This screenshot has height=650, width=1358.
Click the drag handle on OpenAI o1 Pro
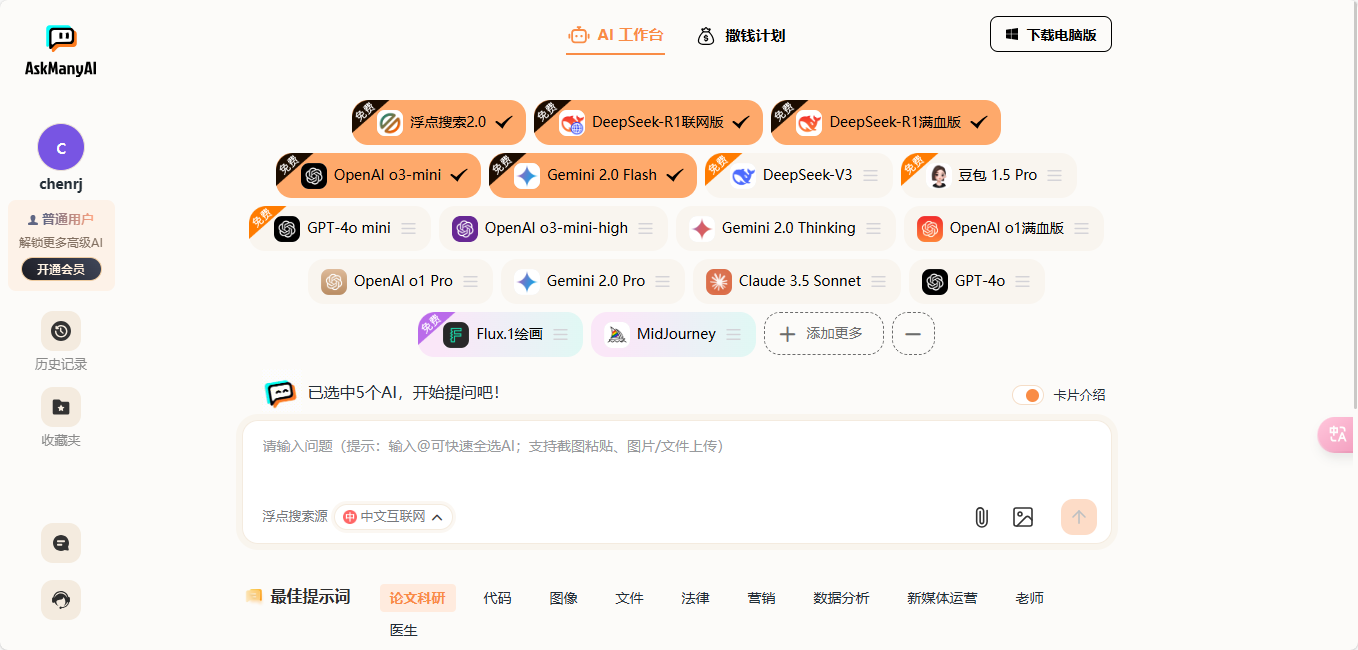470,281
